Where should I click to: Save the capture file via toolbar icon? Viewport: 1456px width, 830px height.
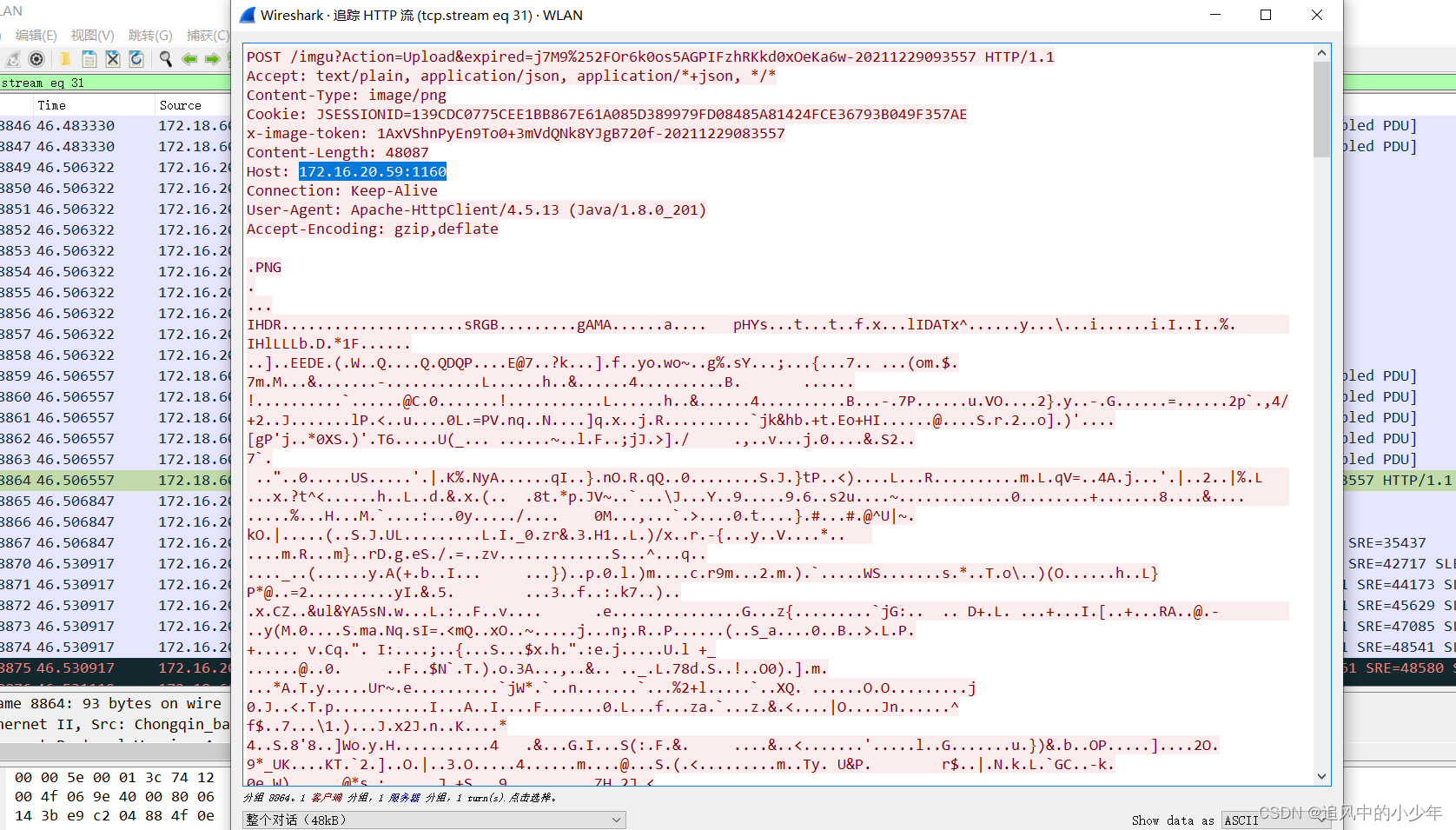[89, 59]
